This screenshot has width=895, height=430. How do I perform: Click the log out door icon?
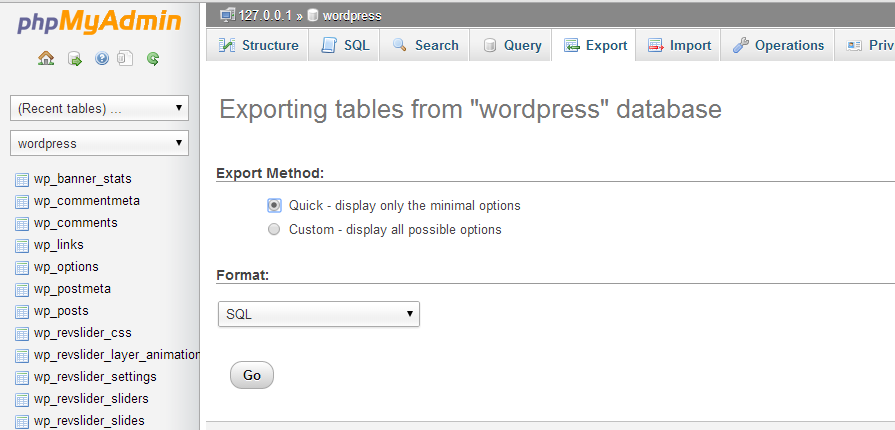[x=75, y=58]
